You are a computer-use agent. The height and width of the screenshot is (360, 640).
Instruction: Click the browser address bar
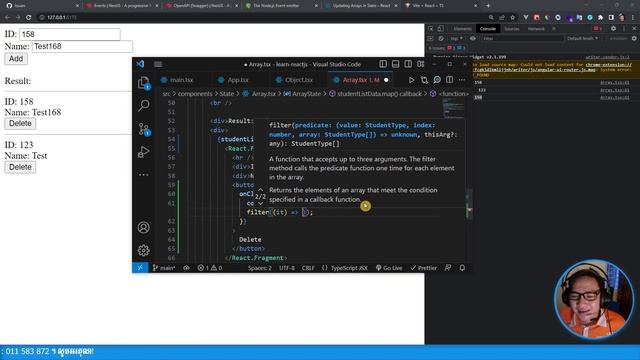click(261, 18)
